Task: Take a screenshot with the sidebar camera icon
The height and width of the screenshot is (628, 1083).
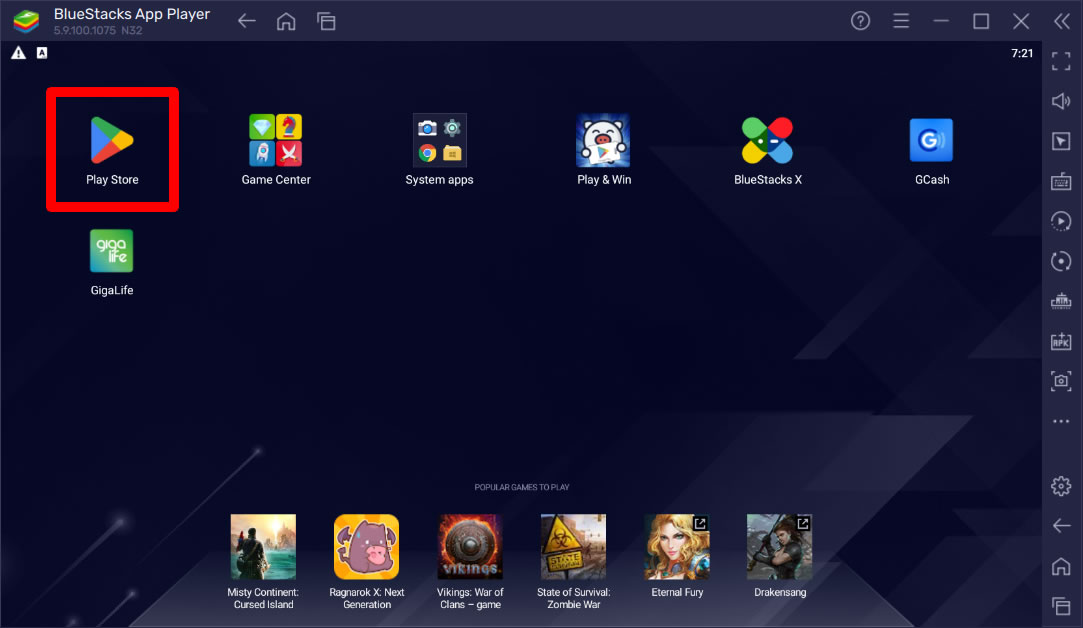Action: [1061, 381]
